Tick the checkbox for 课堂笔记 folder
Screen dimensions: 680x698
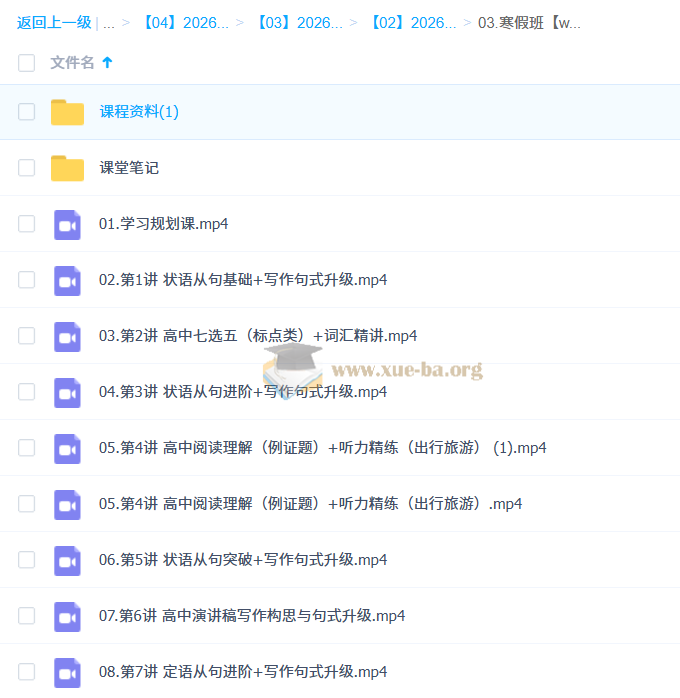pos(26,168)
